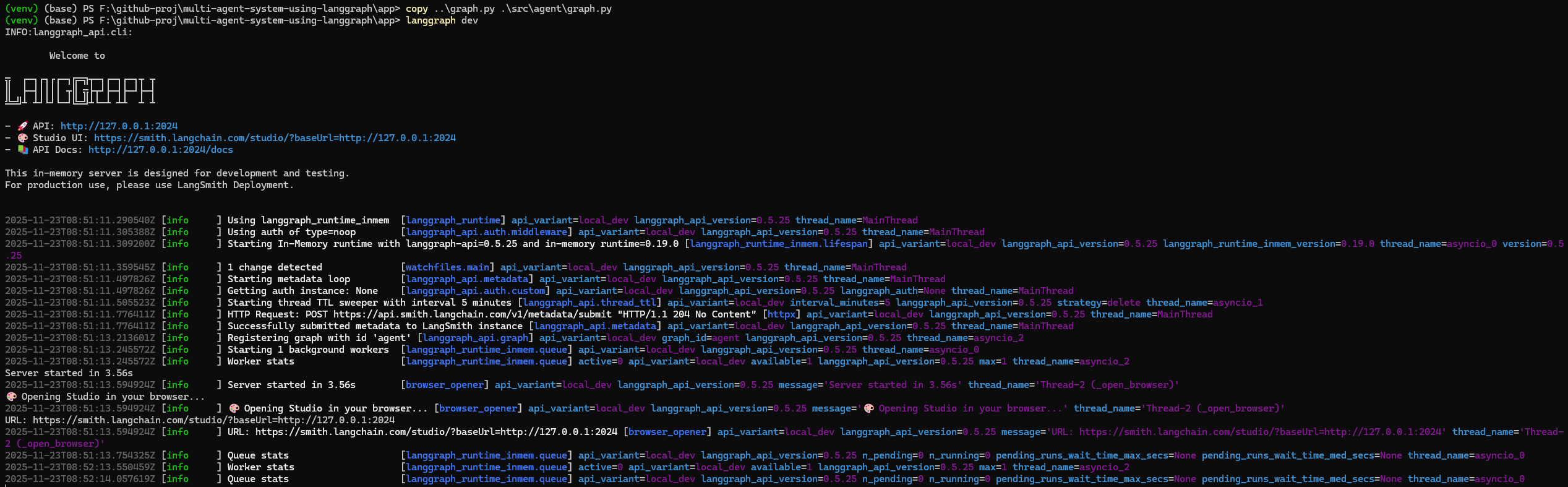Click 'Starting thread TTL sweeper' log message

[x=369, y=303]
